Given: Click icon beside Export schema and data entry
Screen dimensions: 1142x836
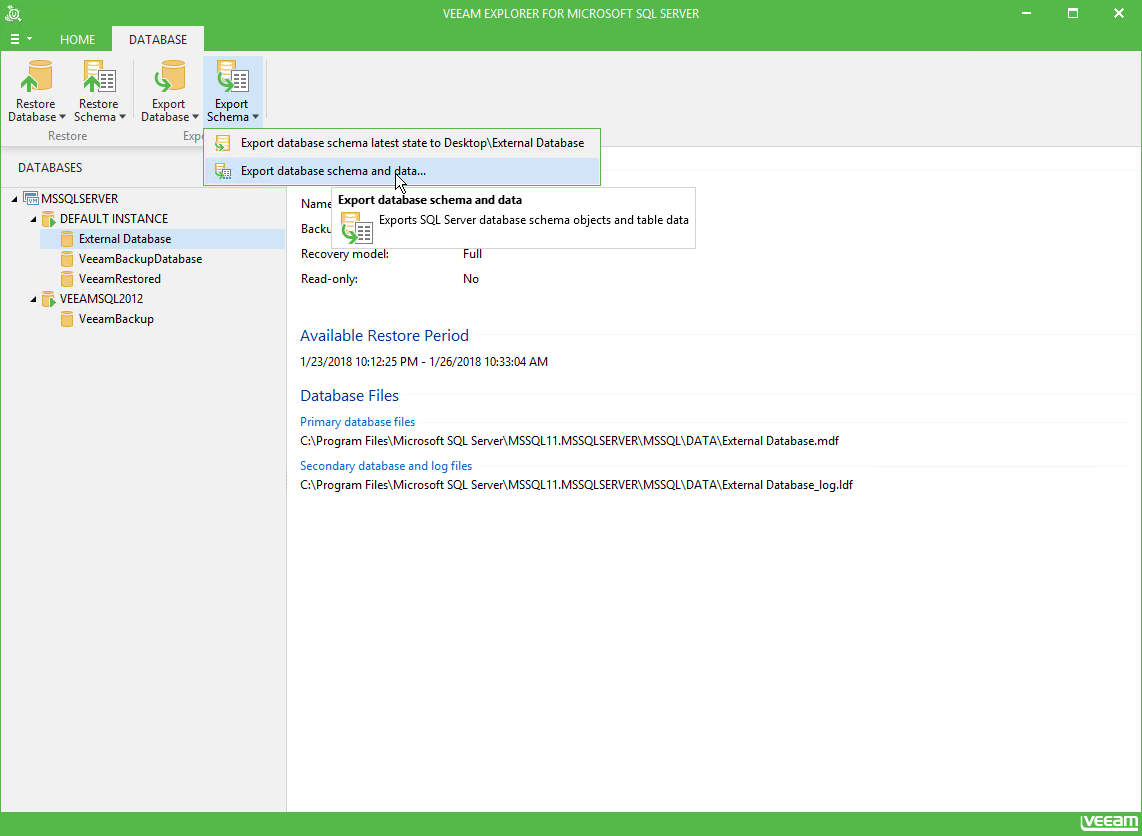Looking at the screenshot, I should pos(223,171).
